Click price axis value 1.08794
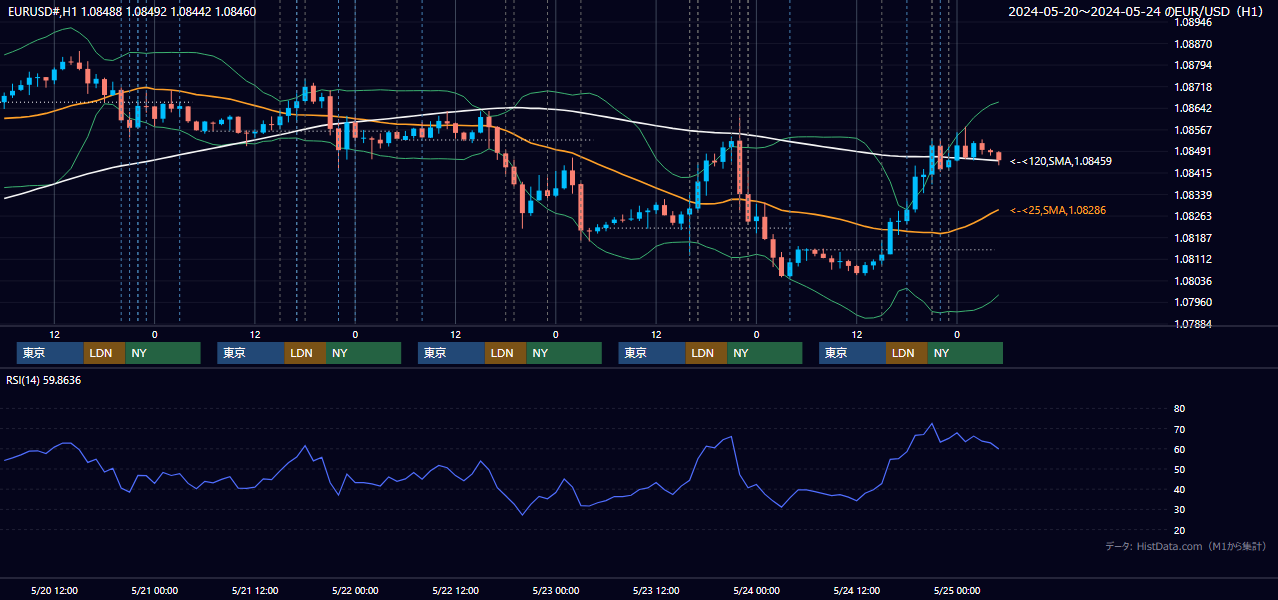The image size is (1278, 600). (x=1193, y=66)
